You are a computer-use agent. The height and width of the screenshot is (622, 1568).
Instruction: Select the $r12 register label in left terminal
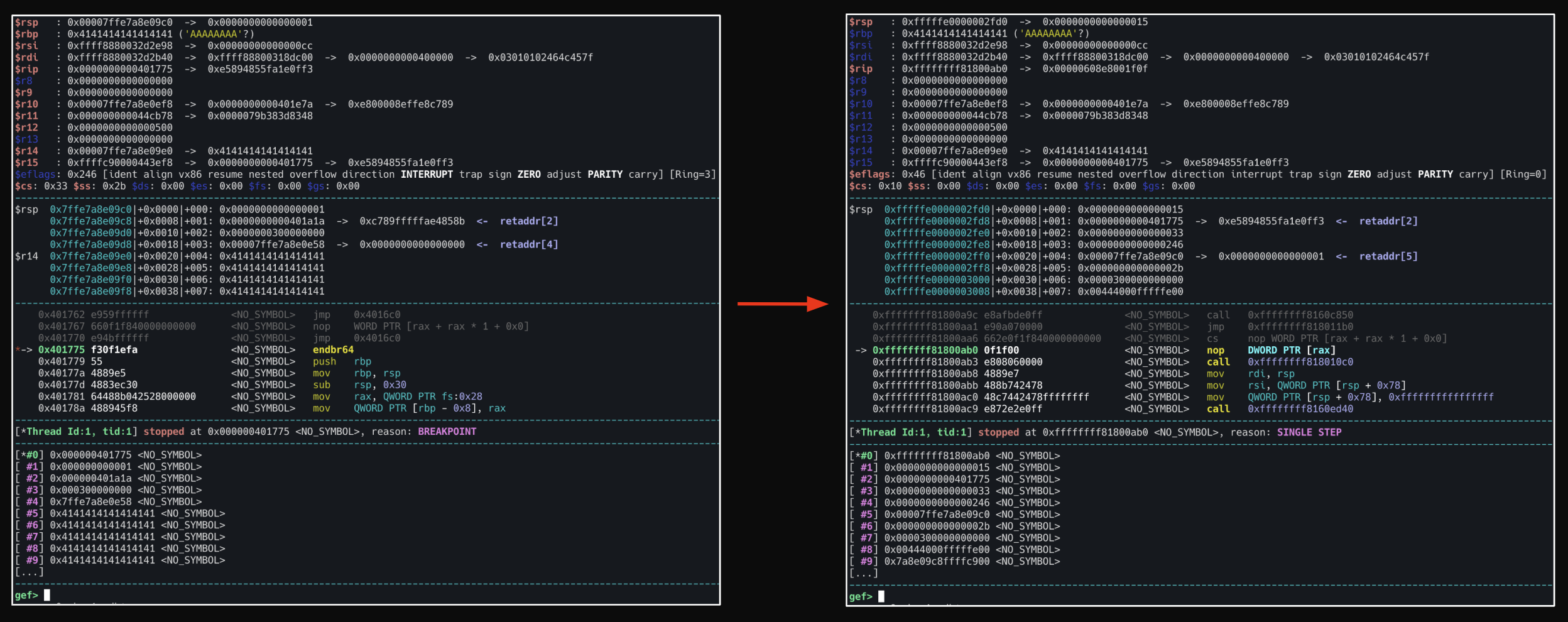tap(26, 128)
